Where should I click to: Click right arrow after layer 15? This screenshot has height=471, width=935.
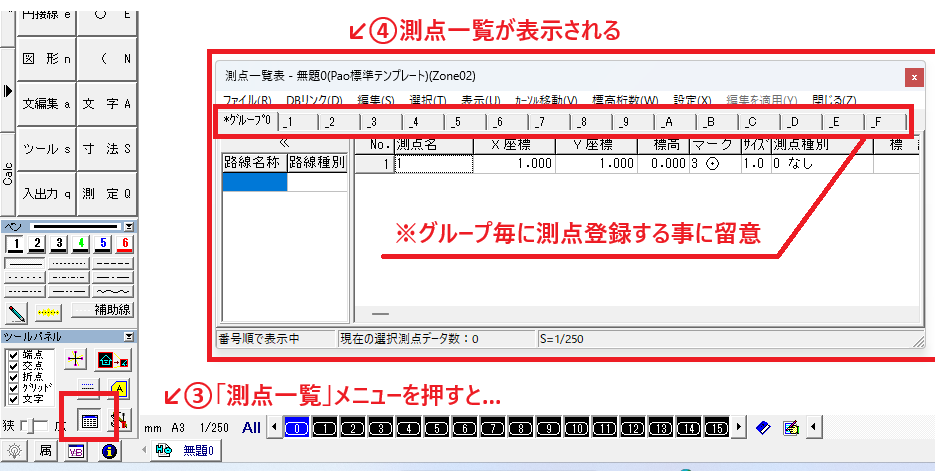click(739, 427)
